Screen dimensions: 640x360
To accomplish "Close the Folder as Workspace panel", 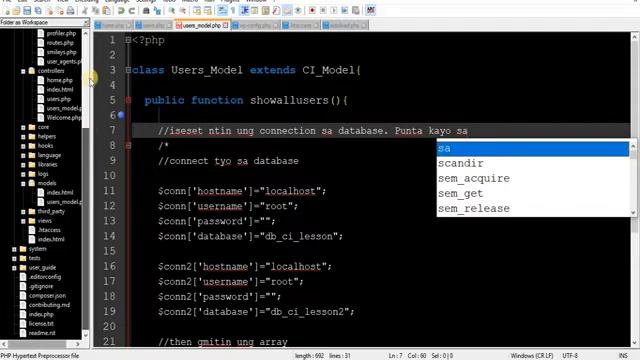I will pos(86,22).
